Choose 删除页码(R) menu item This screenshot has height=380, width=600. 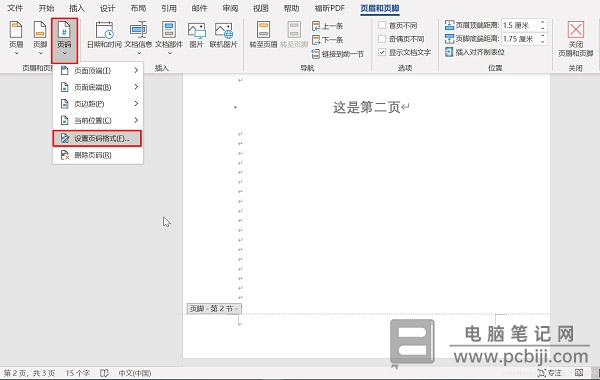pyautogui.click(x=98, y=155)
